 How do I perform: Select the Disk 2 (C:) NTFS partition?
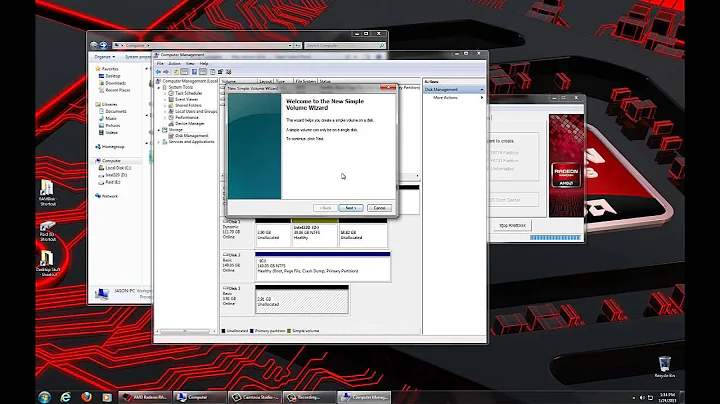click(x=322, y=269)
